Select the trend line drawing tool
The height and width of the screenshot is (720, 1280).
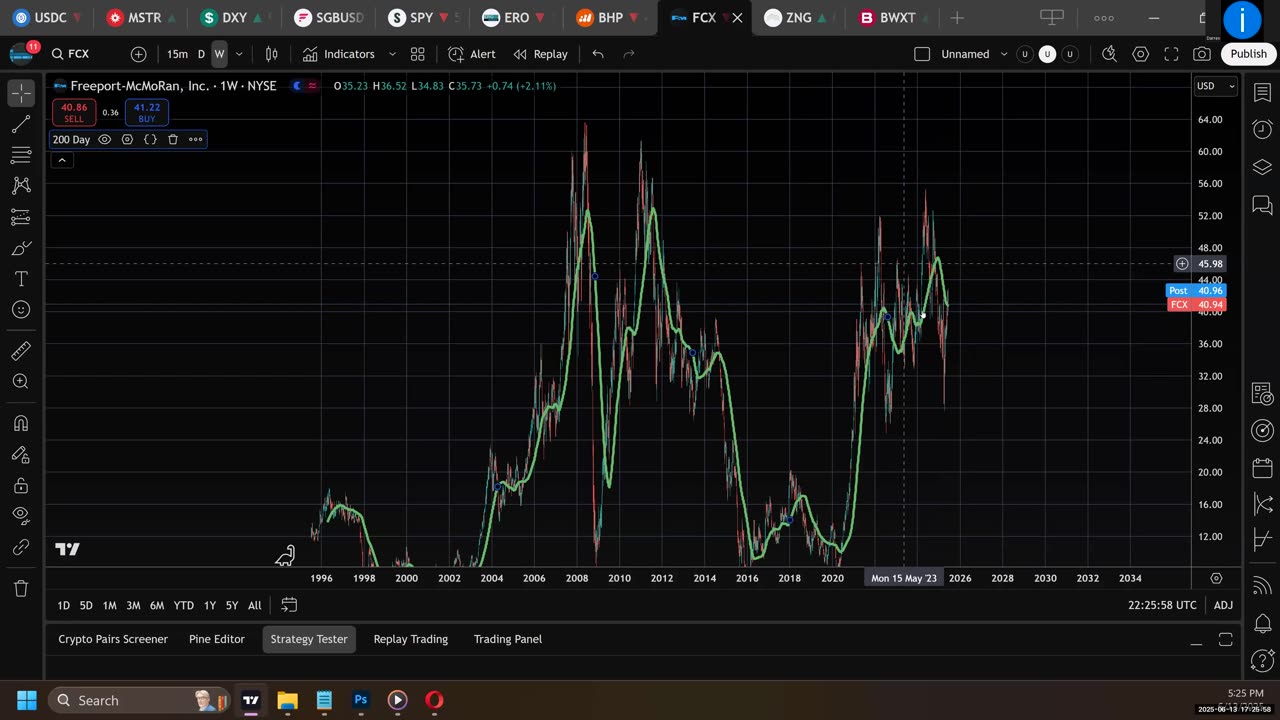pos(21,124)
